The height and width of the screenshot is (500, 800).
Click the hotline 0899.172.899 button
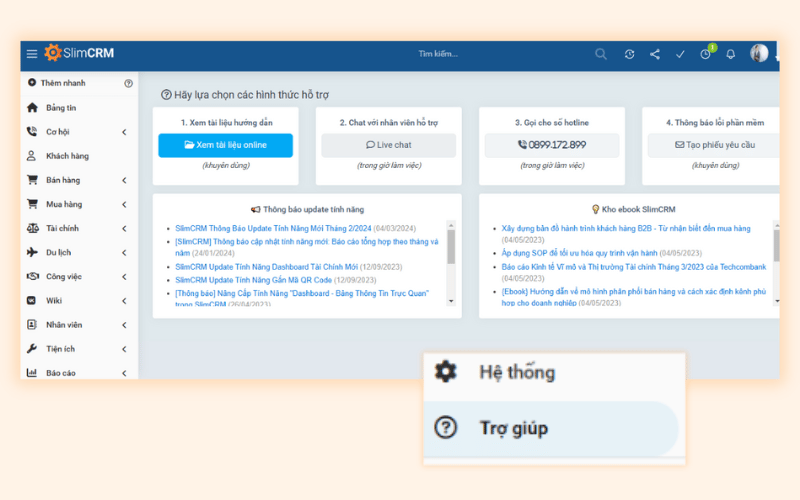coord(552,145)
